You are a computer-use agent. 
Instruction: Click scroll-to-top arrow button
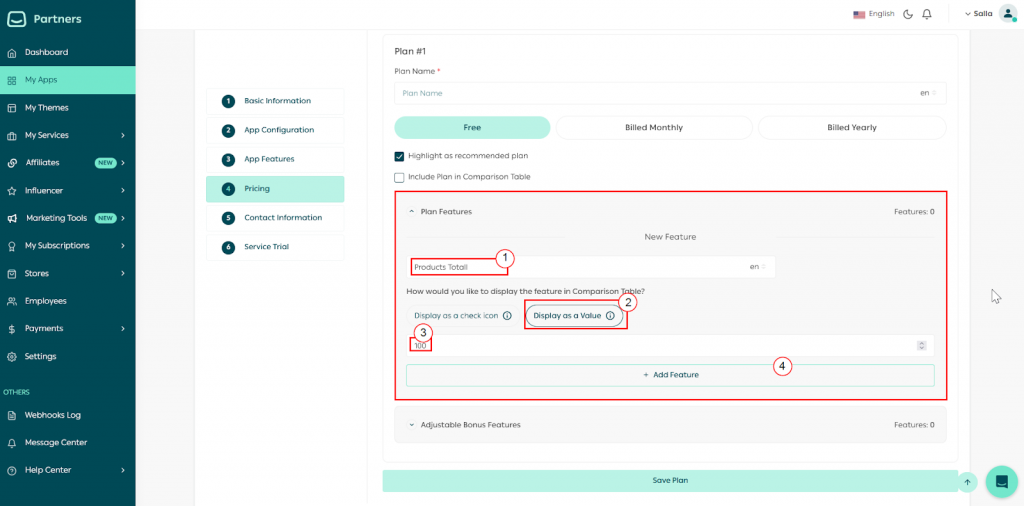967,482
